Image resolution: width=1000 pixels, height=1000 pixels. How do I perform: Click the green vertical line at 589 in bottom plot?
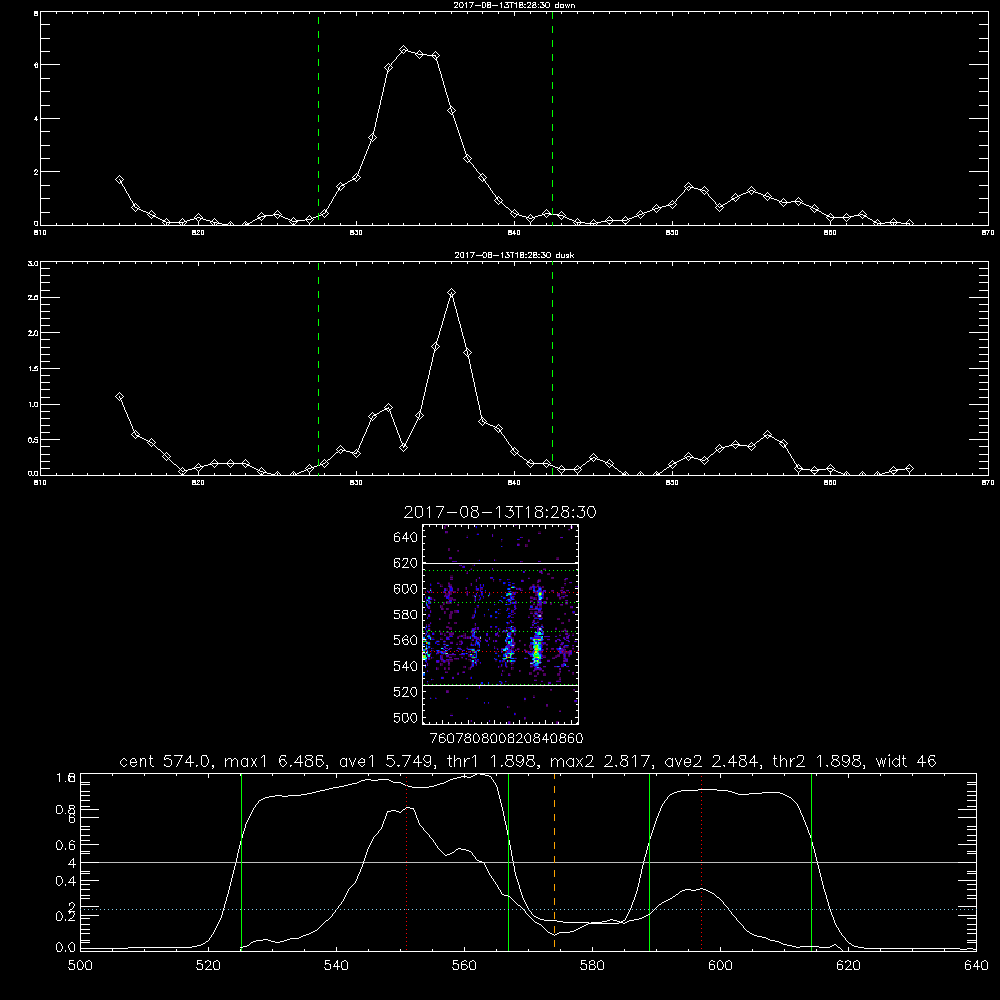tap(649, 862)
